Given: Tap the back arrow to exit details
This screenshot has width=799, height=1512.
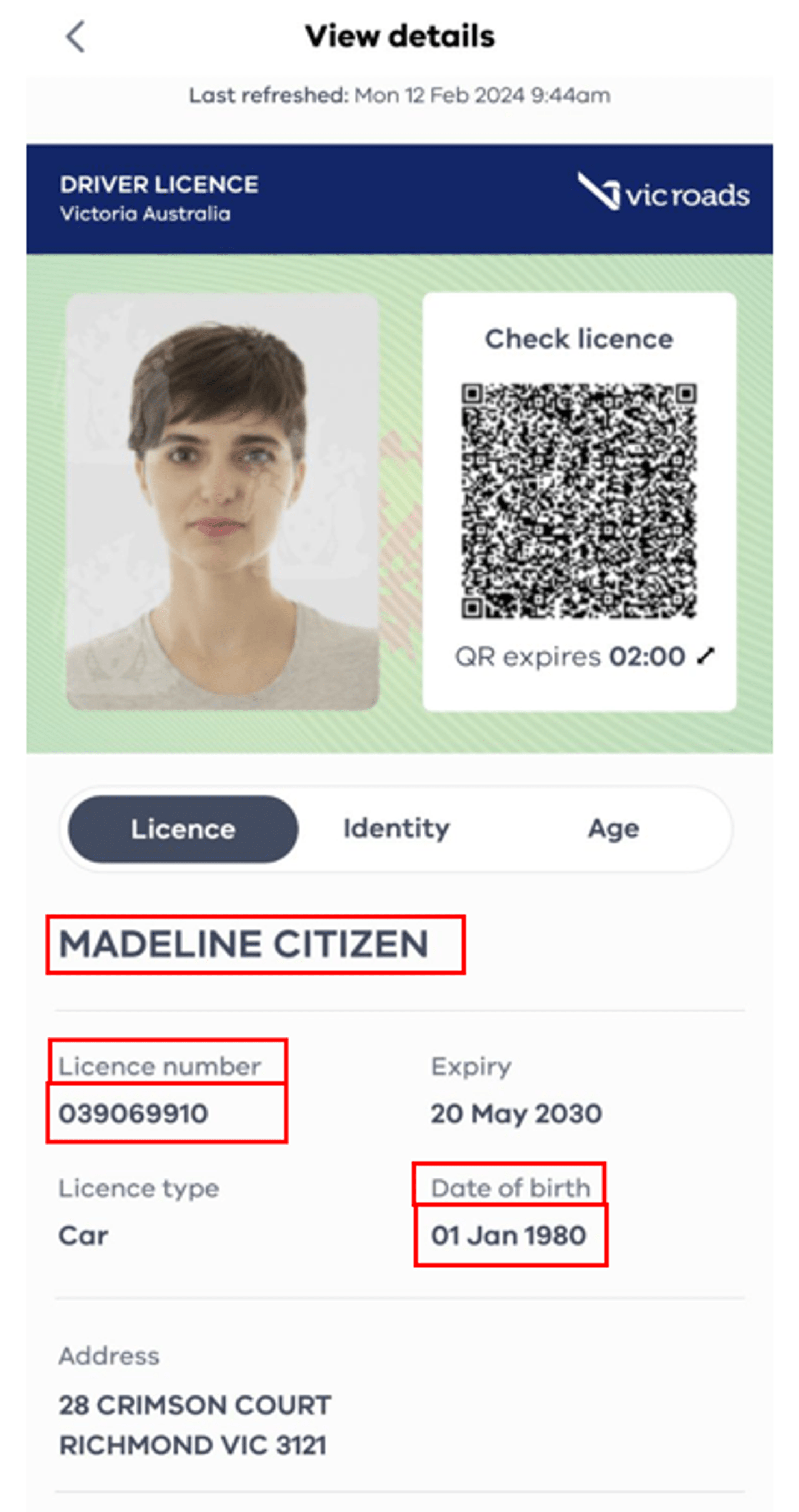Looking at the screenshot, I should [x=74, y=37].
